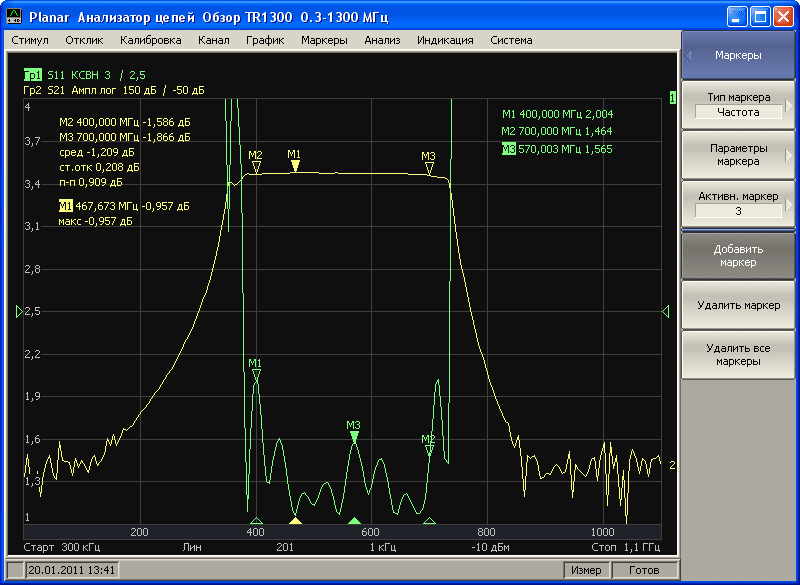
Task: Click yellow filled marker triangle on frequency axis
Action: (295, 521)
